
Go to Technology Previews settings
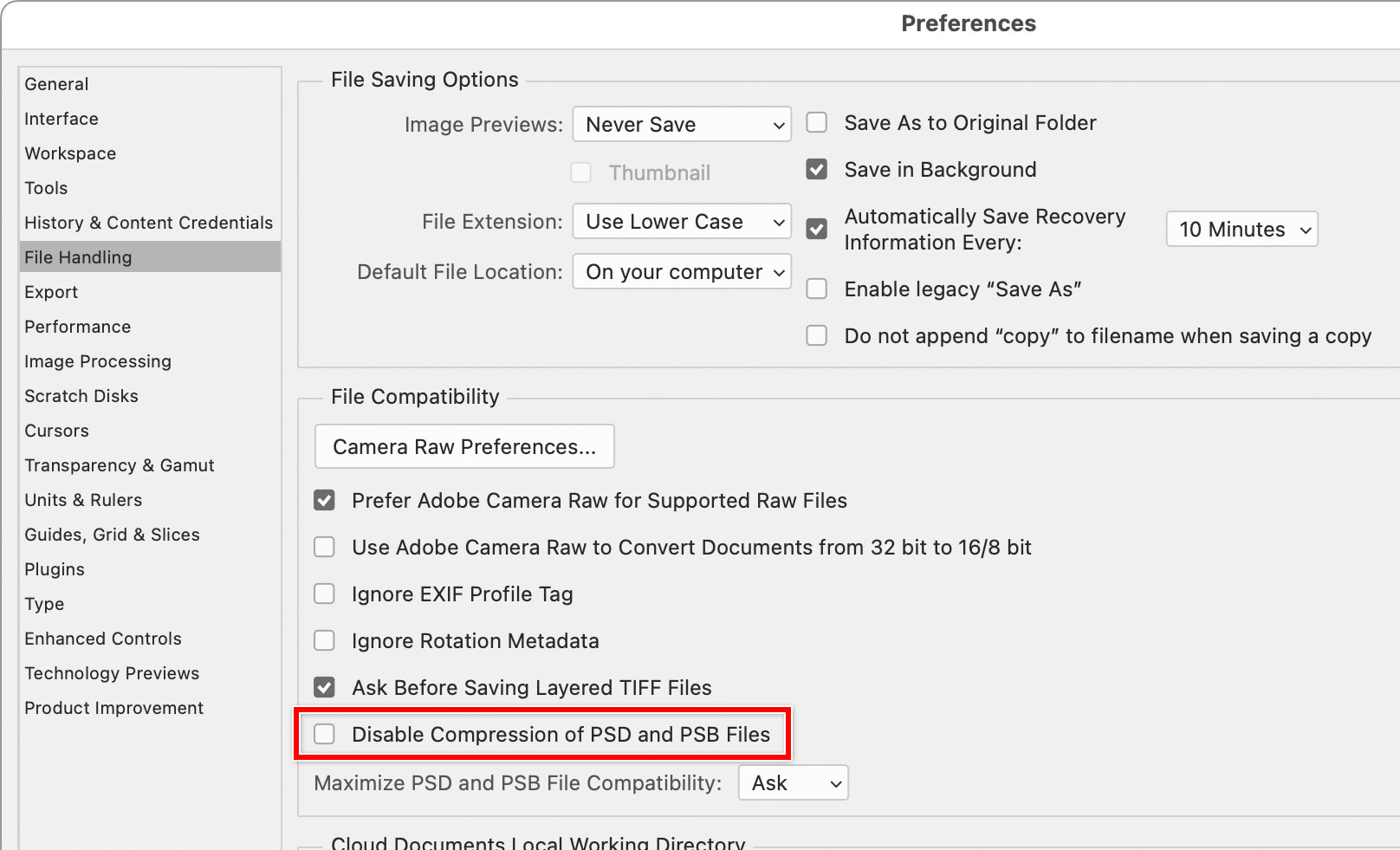point(112,673)
